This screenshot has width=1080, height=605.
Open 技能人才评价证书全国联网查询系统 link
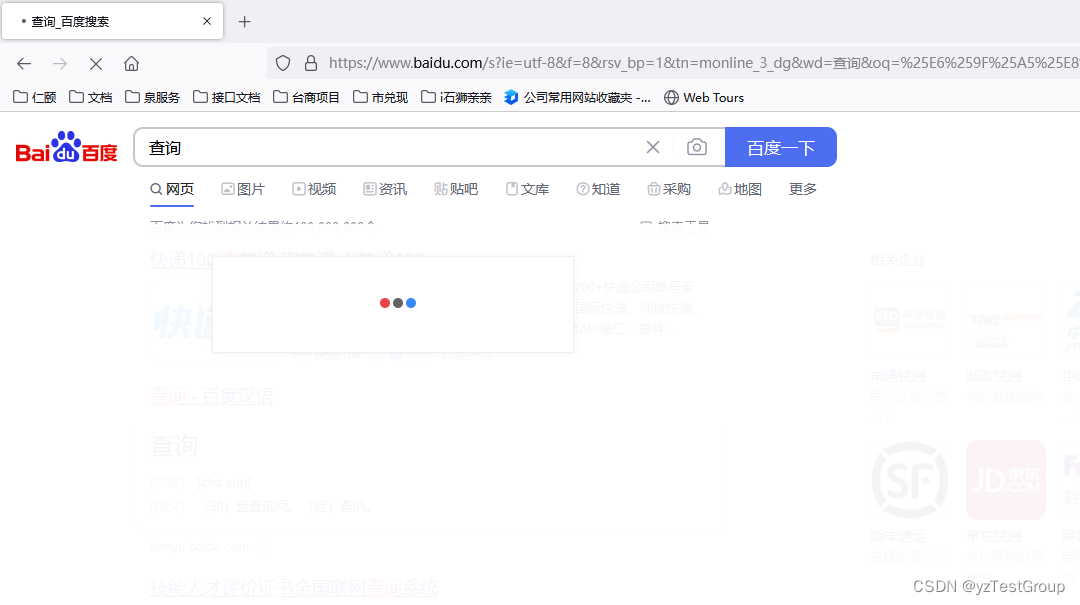click(294, 588)
